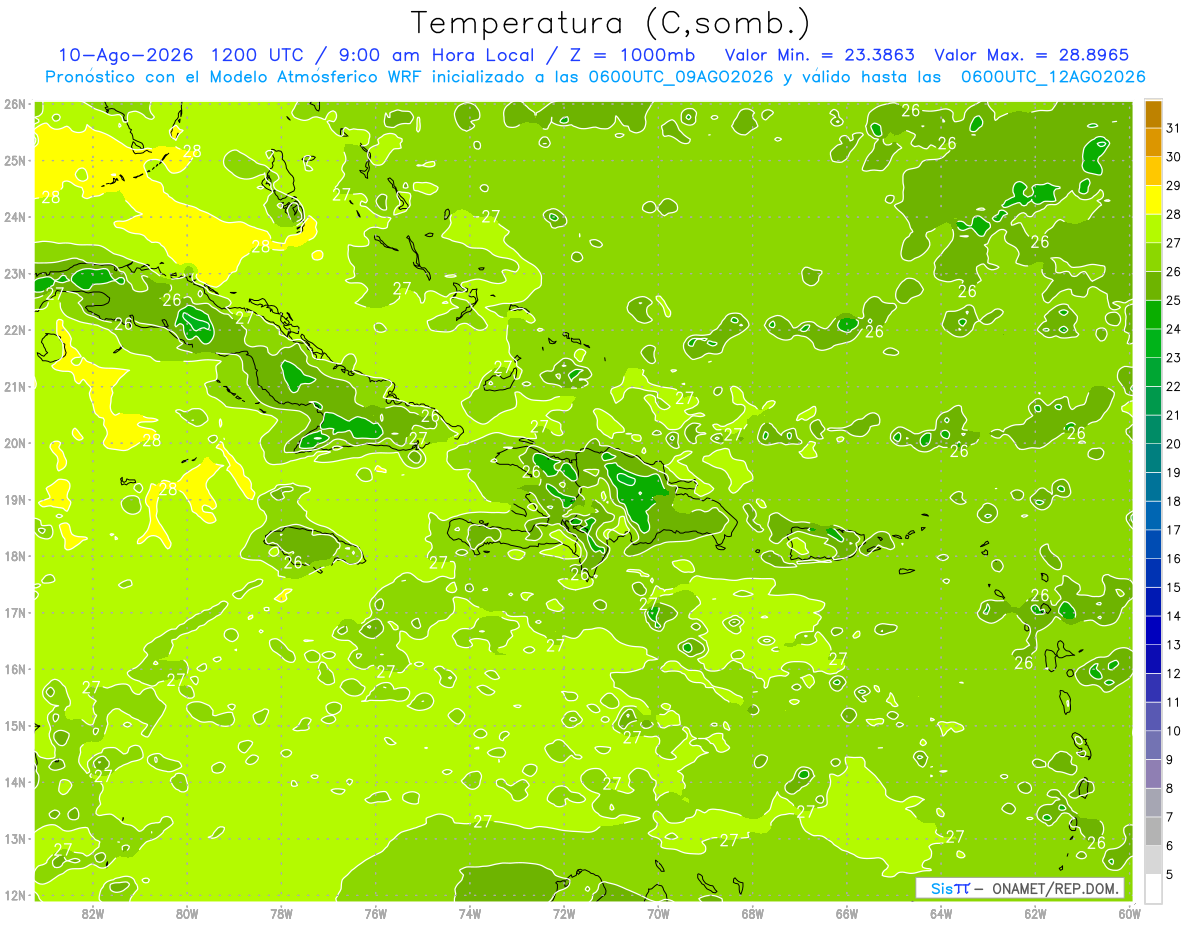Click the longitude axis label 62W
The image size is (1200, 927).
(1035, 913)
